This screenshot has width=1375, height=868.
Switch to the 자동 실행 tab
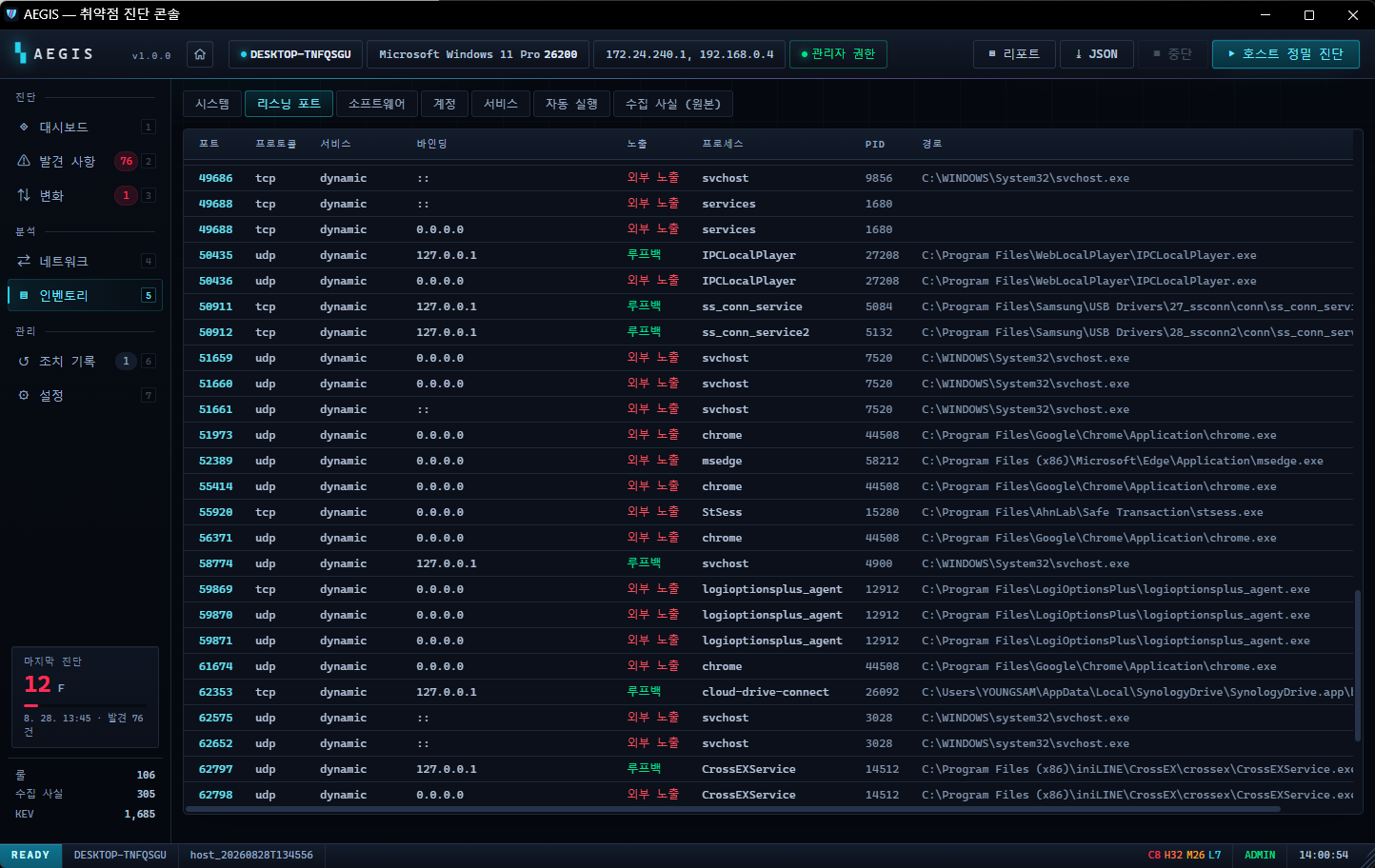[571, 104]
